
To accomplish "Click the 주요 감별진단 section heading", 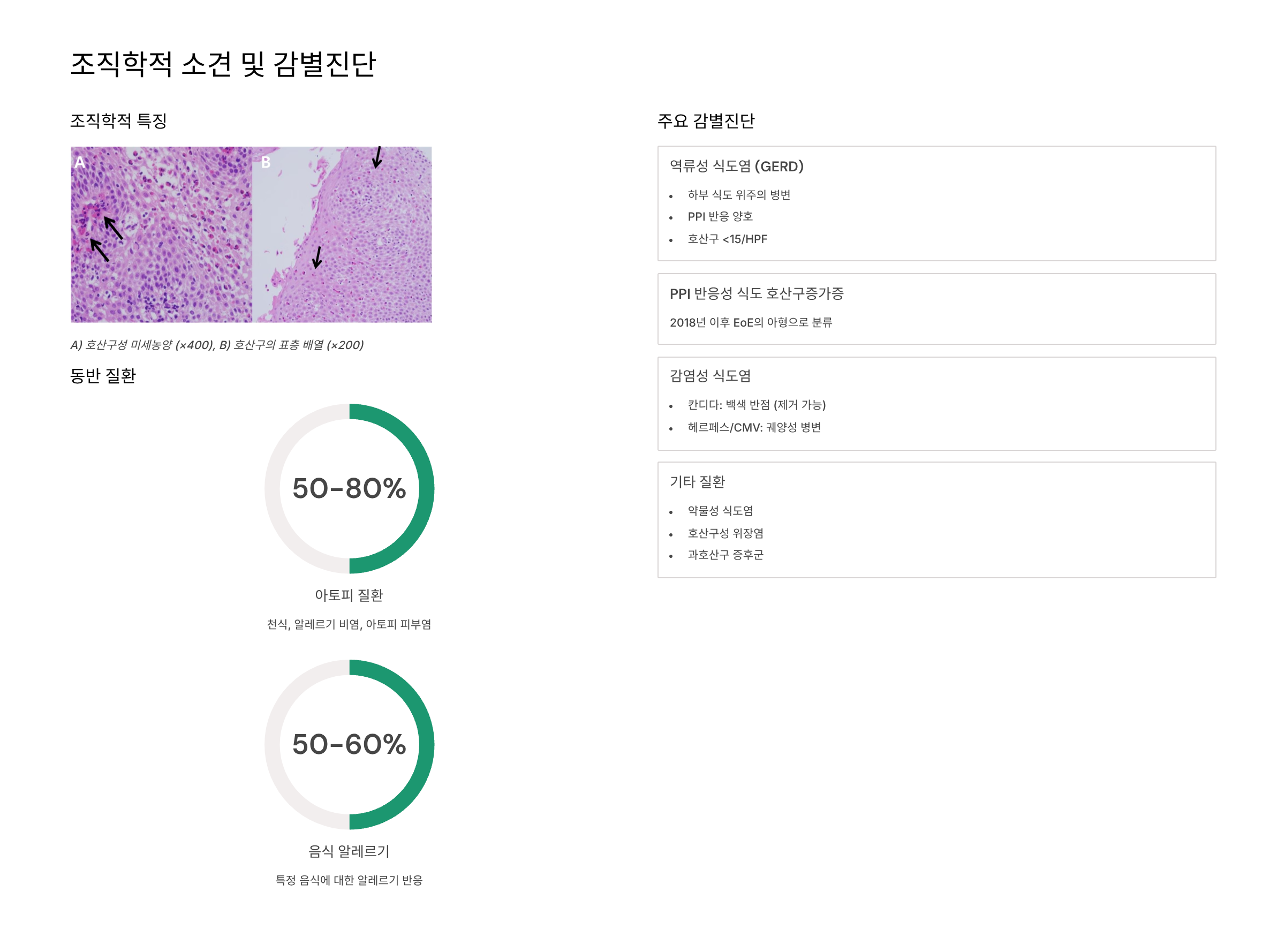I will click(x=706, y=121).
